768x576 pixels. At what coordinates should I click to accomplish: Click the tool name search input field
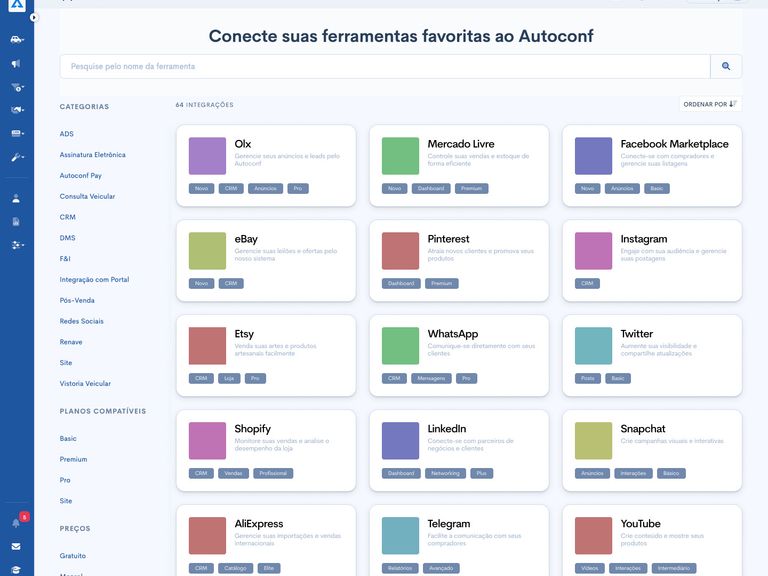pyautogui.click(x=384, y=66)
